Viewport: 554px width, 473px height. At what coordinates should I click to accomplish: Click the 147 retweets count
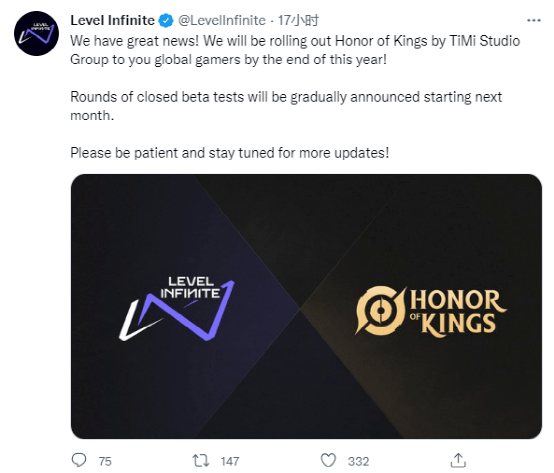[x=230, y=461]
